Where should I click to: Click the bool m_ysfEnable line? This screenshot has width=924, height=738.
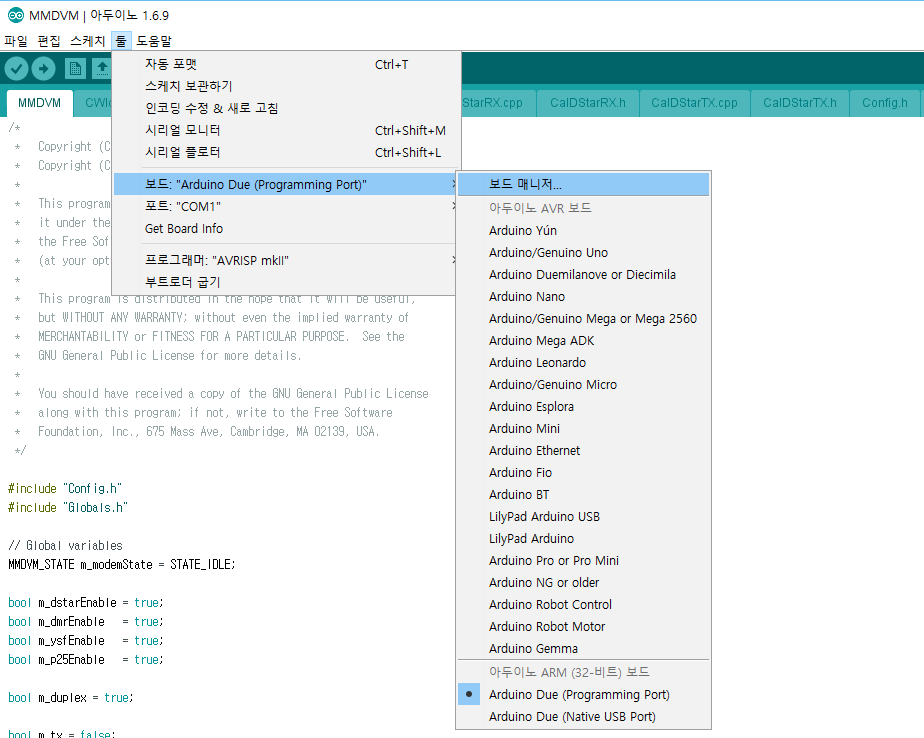pos(85,641)
